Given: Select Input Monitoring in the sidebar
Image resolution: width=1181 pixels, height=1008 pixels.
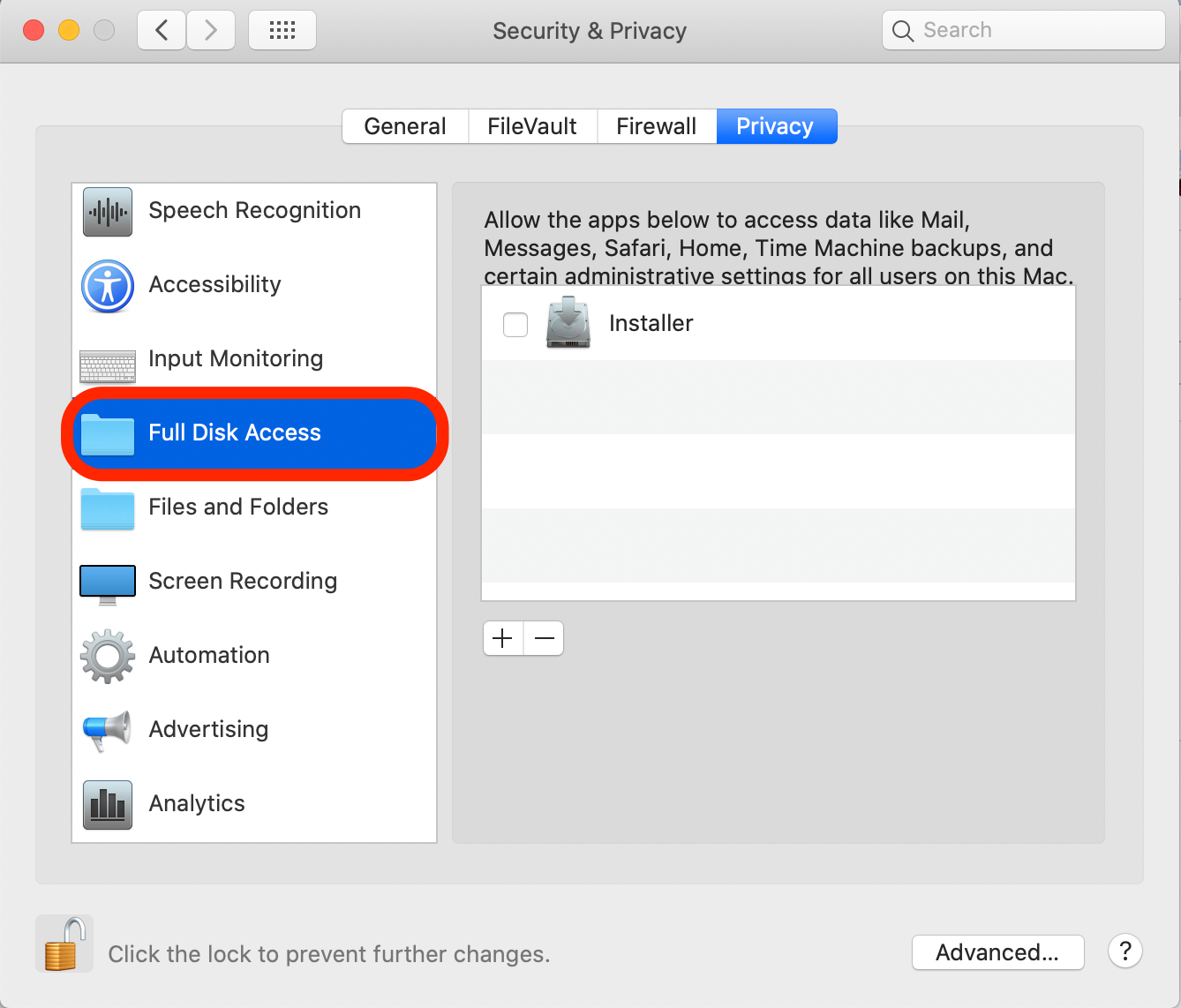Looking at the screenshot, I should tap(236, 358).
